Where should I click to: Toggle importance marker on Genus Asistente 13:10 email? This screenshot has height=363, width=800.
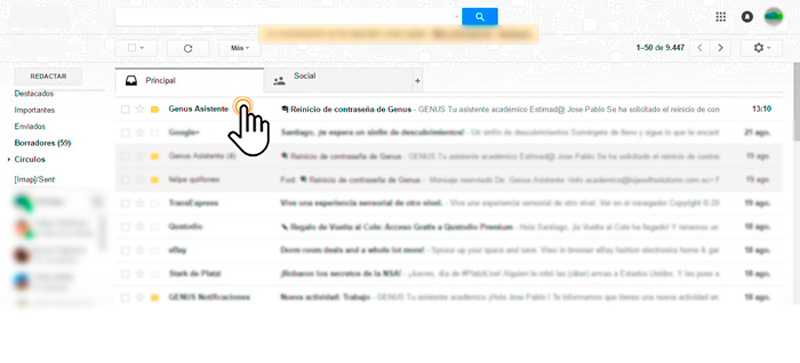tap(155, 109)
